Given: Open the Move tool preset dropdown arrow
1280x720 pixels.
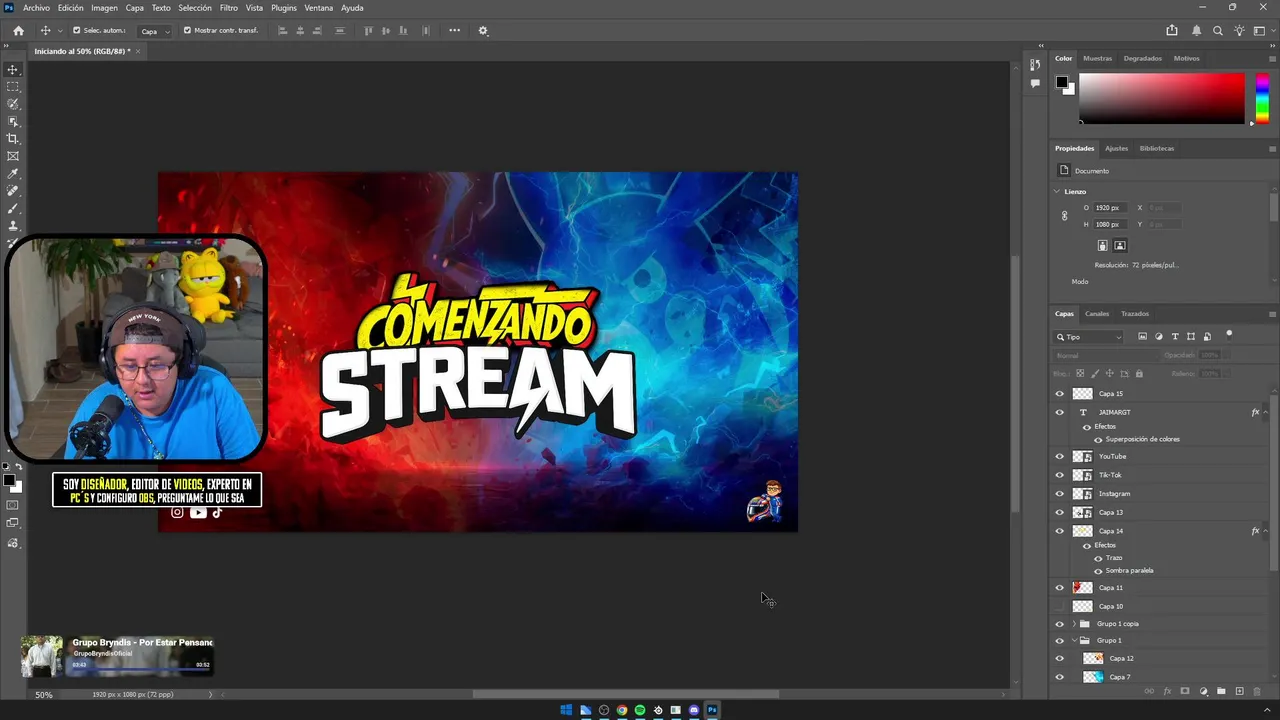Looking at the screenshot, I should click(x=60, y=31).
